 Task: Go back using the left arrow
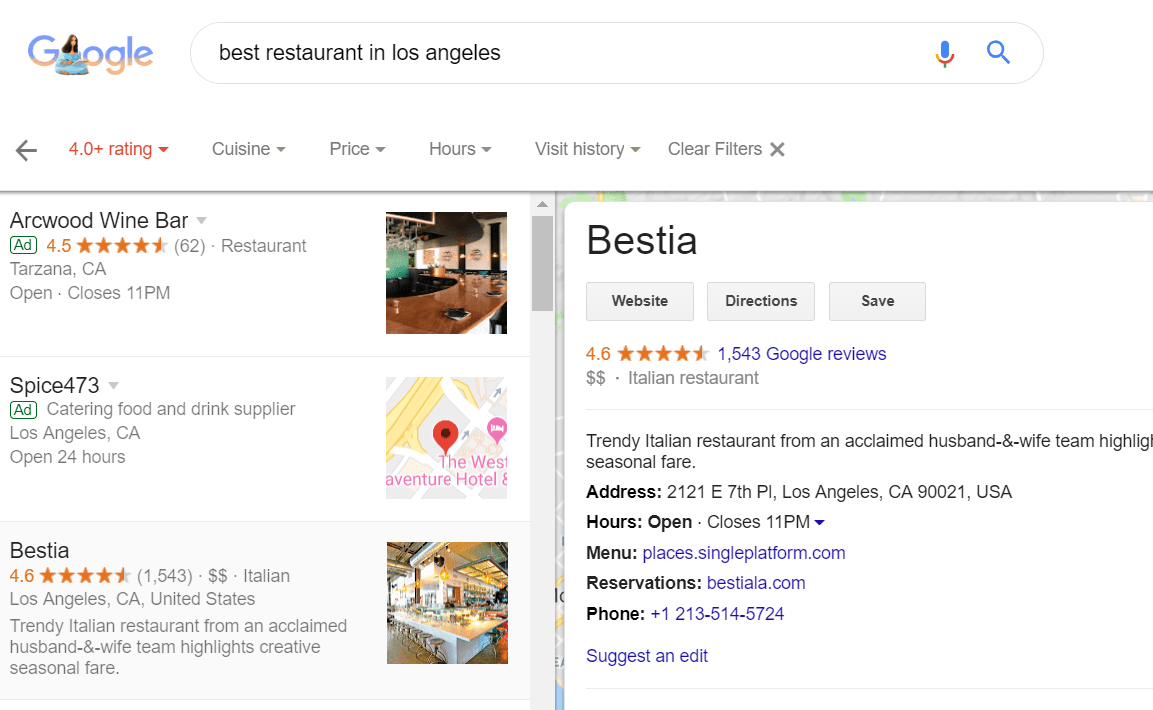point(26,150)
